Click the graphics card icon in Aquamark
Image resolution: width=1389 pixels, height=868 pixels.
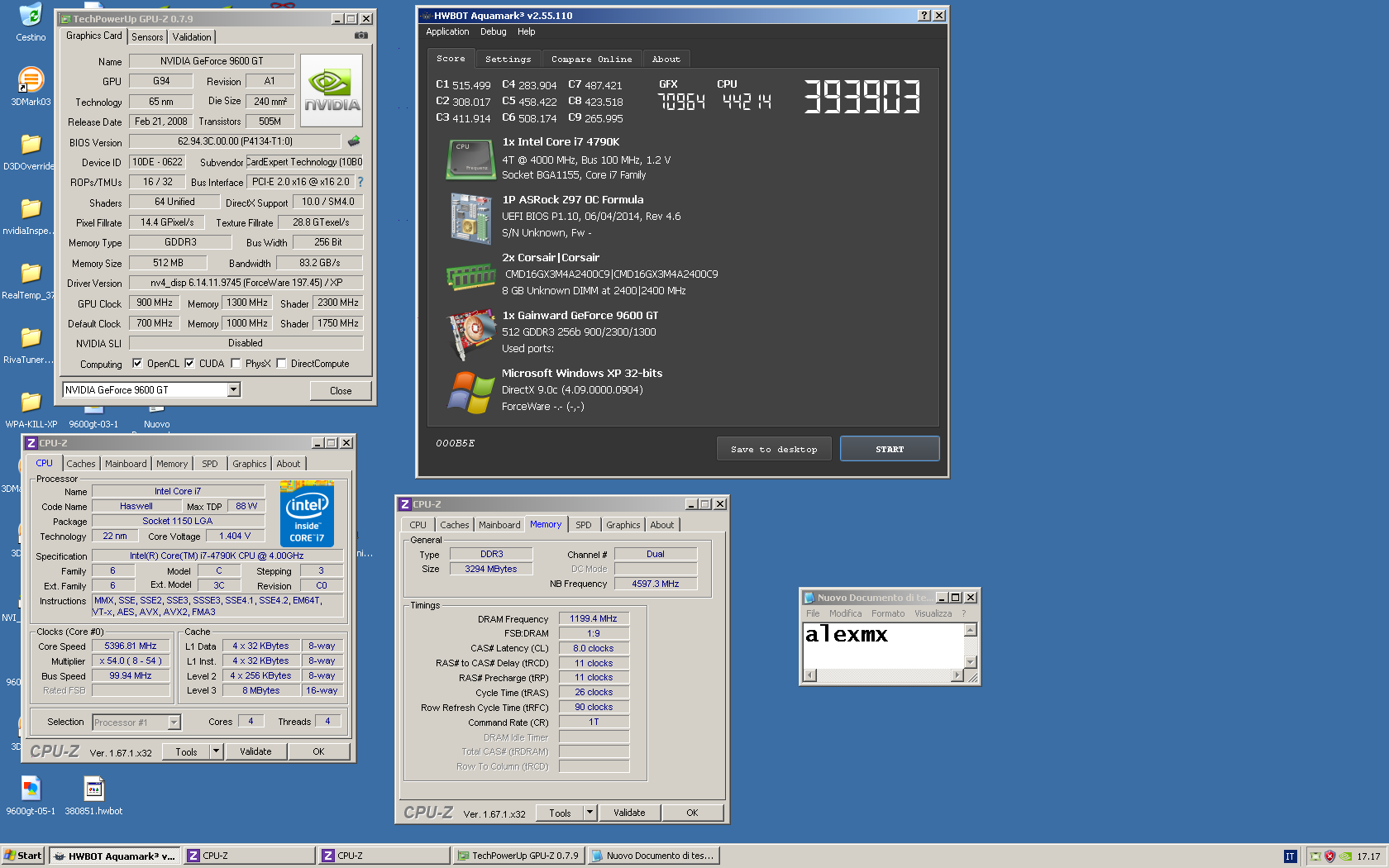pos(471,334)
